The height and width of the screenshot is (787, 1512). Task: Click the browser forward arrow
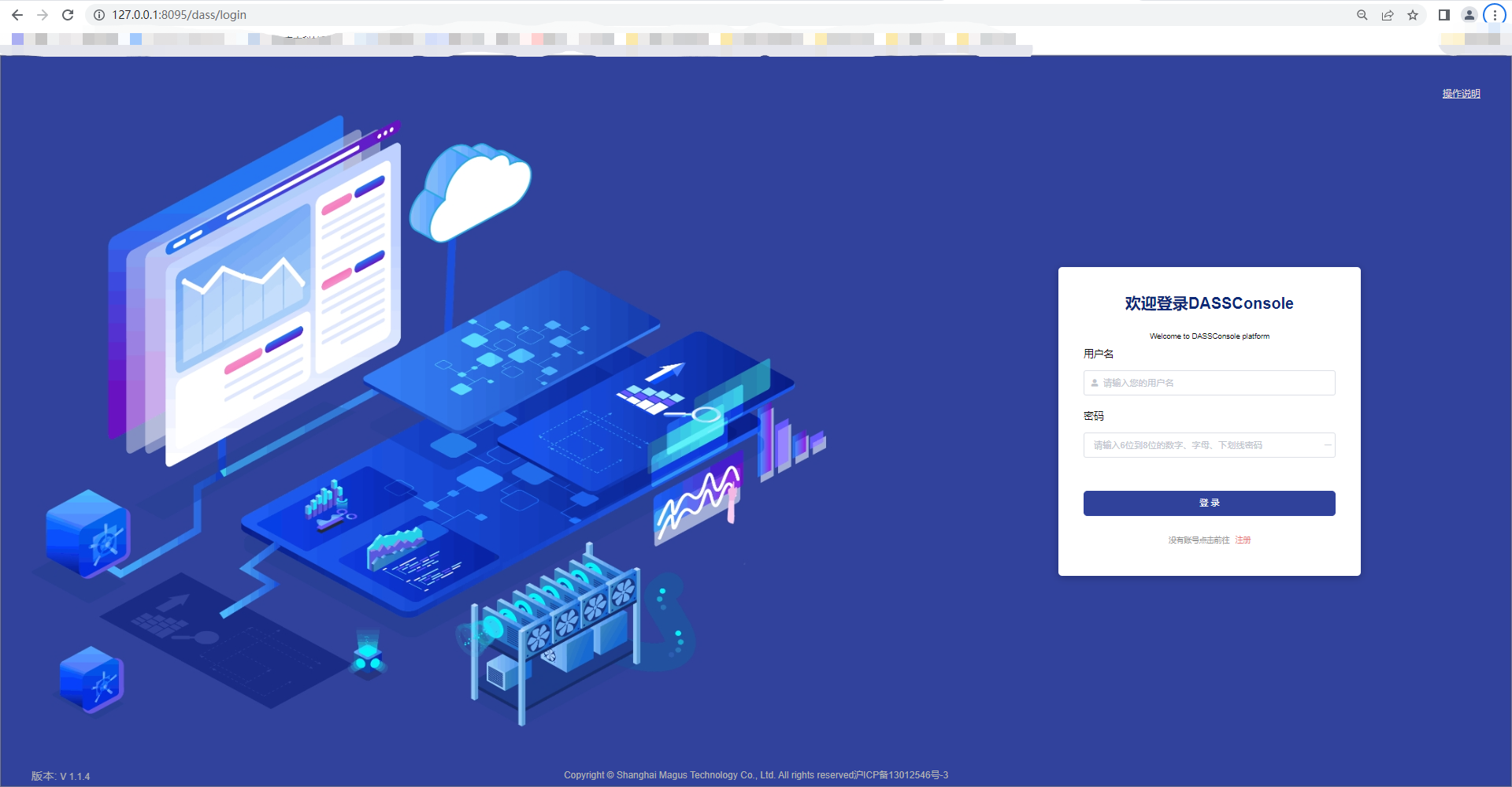pos(43,15)
